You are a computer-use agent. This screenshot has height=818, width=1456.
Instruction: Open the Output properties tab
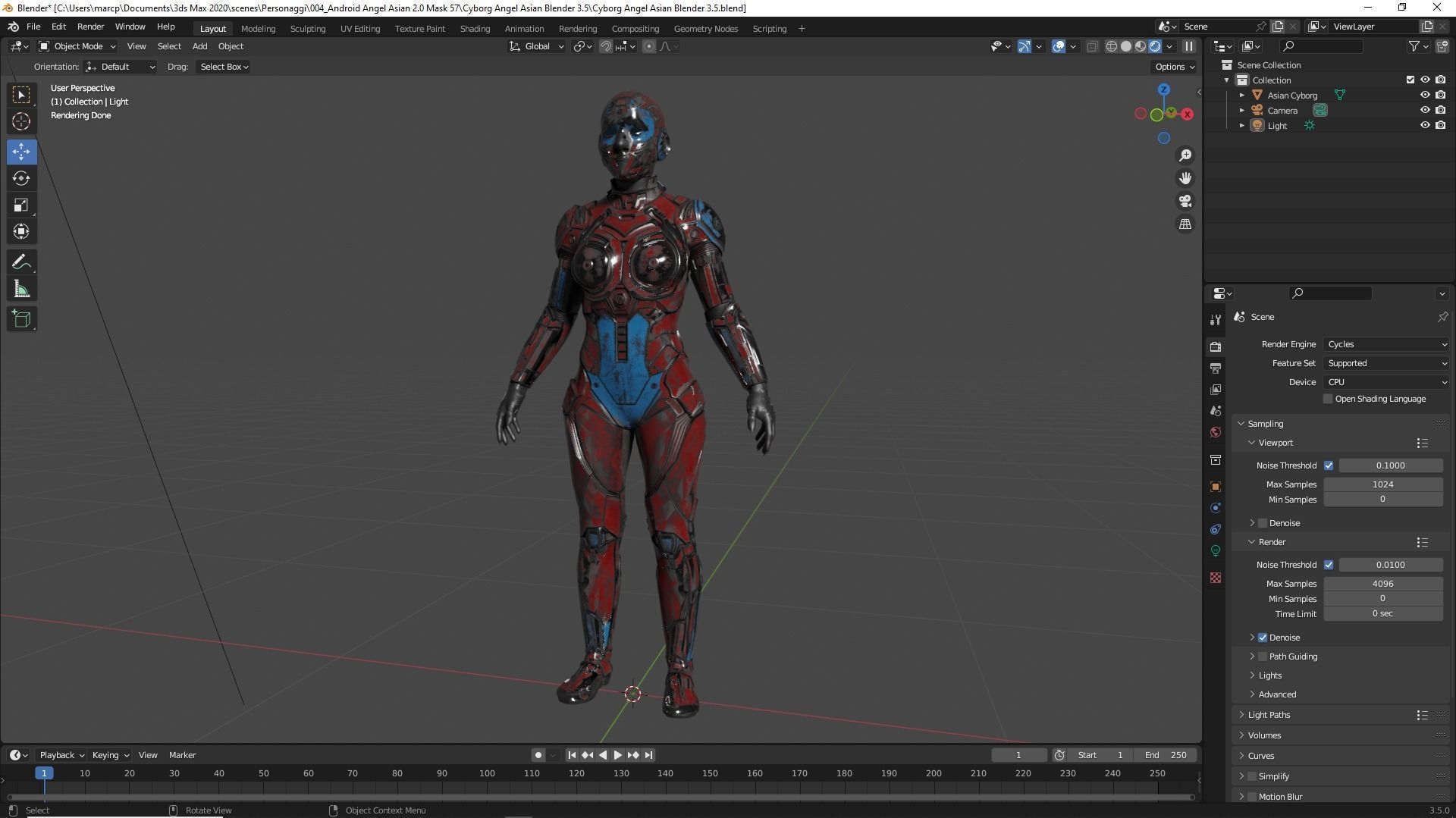[x=1216, y=368]
